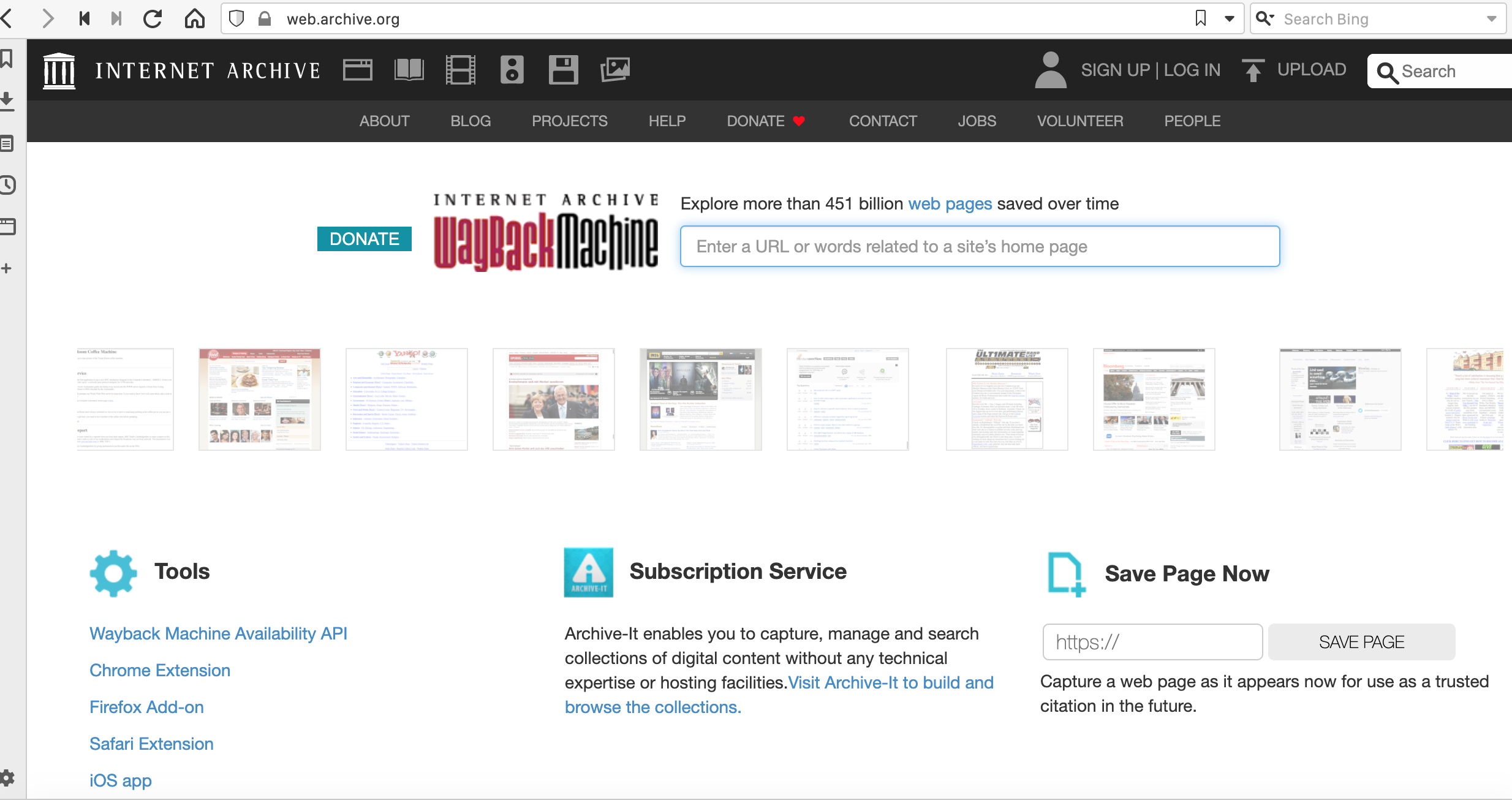Viewport: 1512px width, 800px height.
Task: Click the UPLOAD link
Action: pos(1312,70)
